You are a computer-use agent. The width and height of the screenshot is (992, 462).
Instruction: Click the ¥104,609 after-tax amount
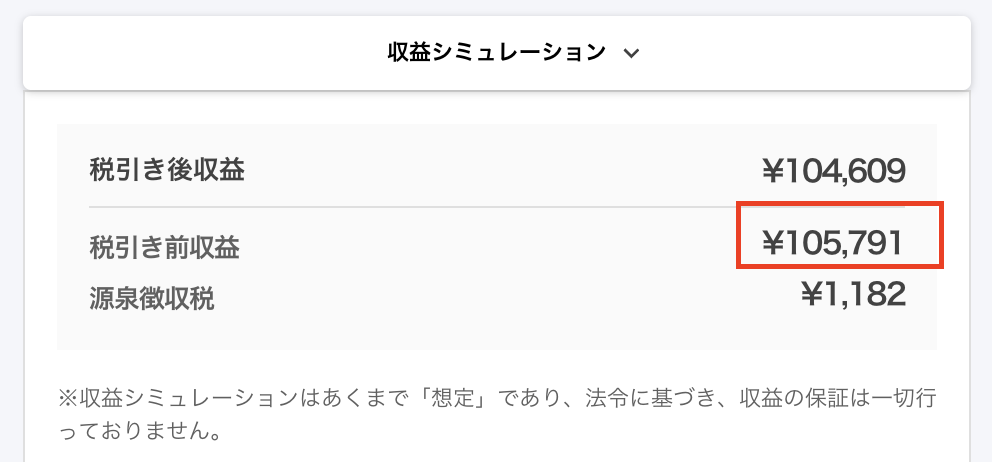coord(833,171)
